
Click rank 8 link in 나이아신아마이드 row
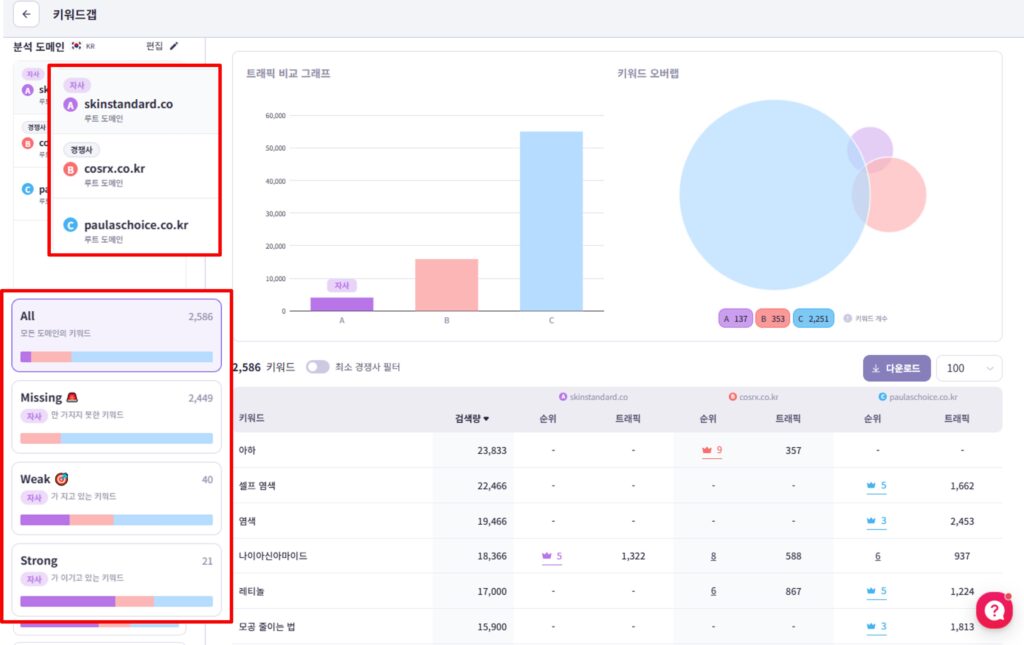[x=713, y=556]
